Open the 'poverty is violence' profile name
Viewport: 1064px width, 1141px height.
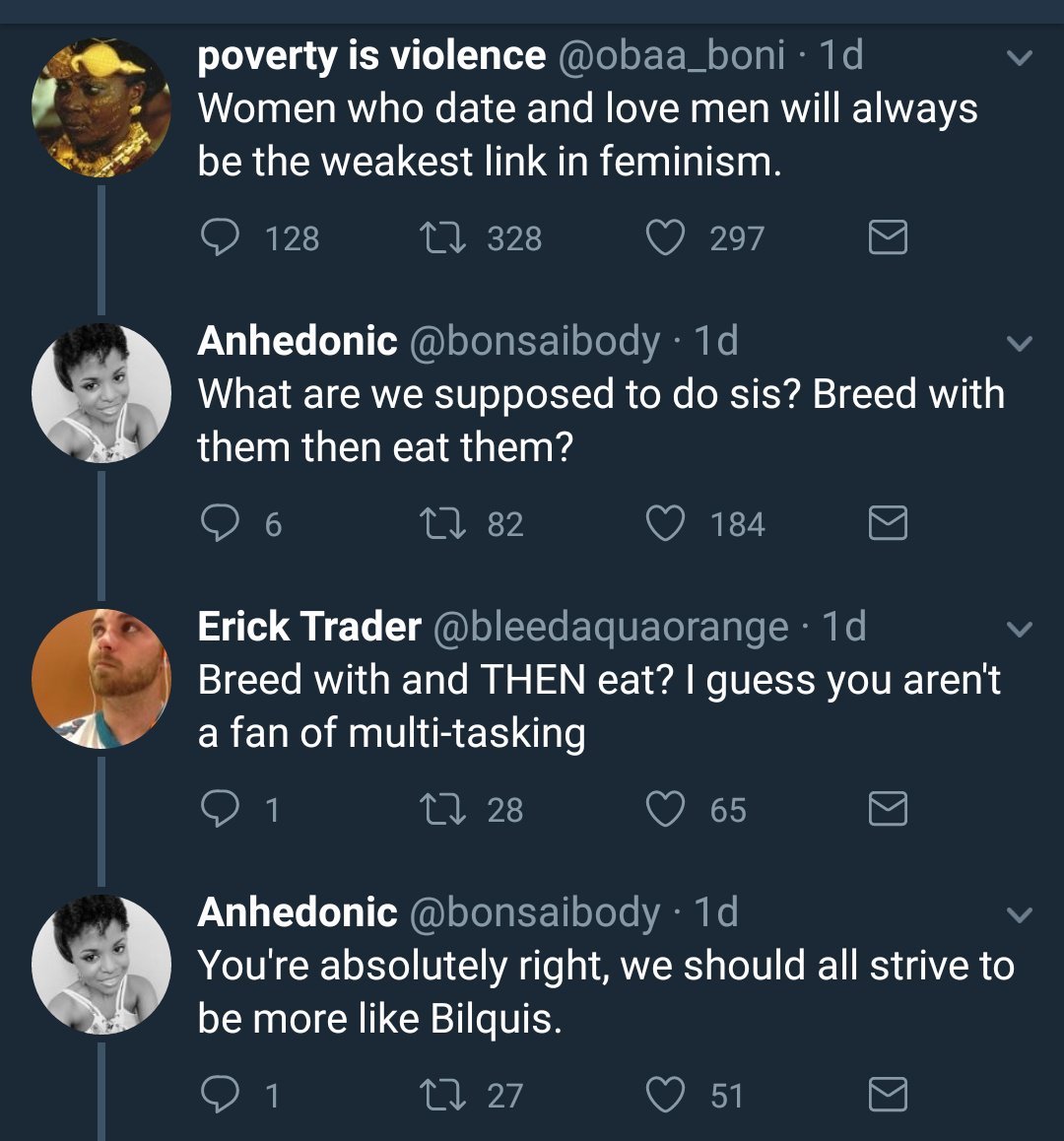pyautogui.click(x=371, y=56)
